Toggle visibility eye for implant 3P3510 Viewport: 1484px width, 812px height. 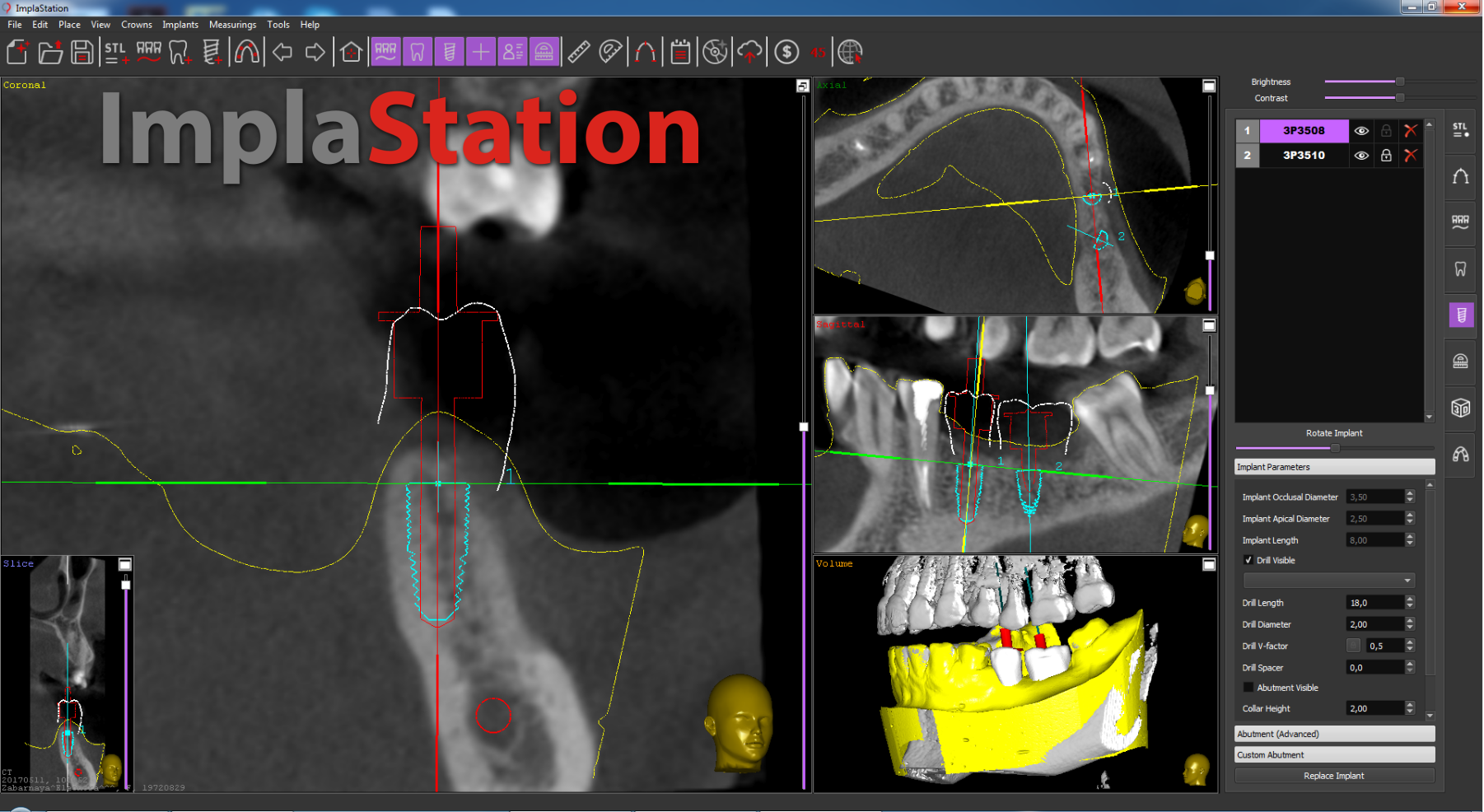click(x=1362, y=155)
